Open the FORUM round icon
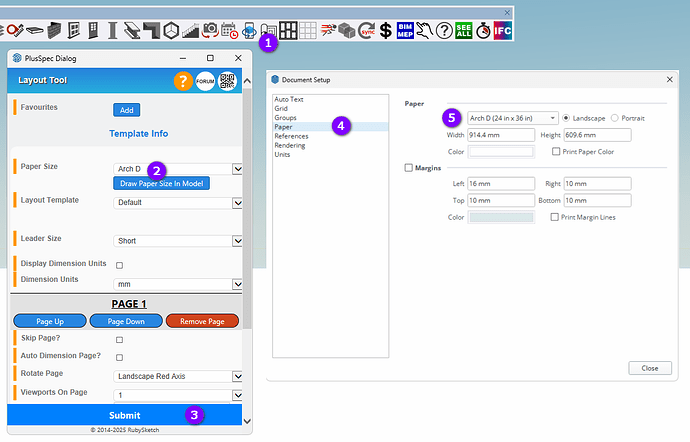690x442 pixels. coord(205,82)
